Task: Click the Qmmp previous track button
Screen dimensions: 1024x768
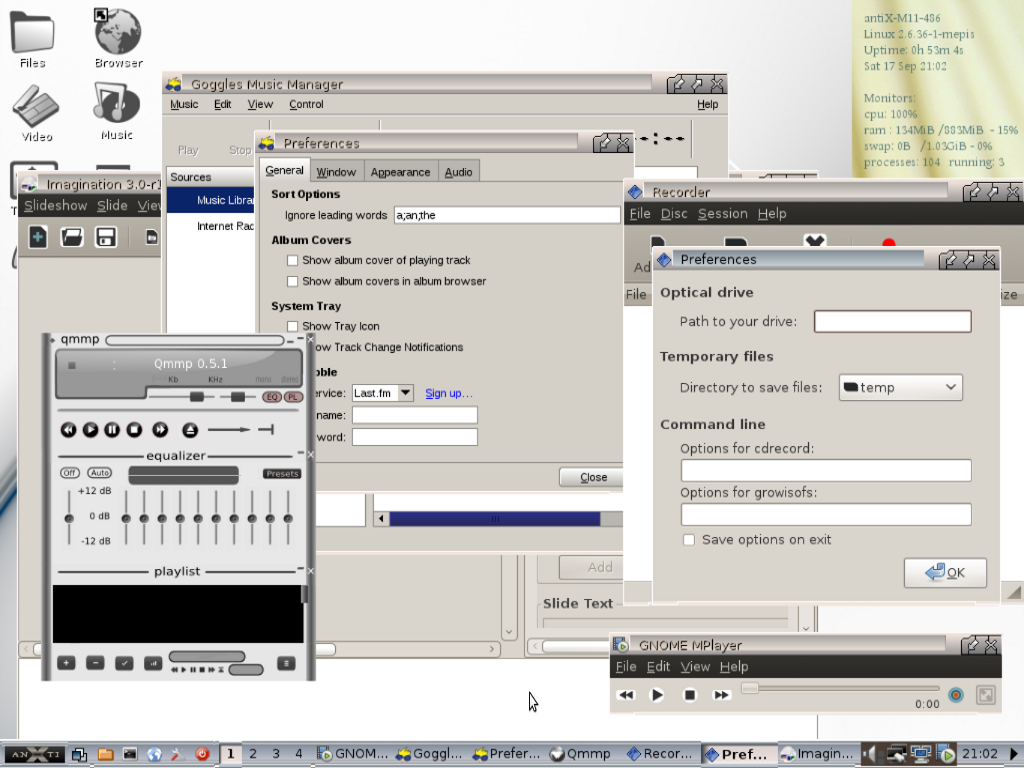Action: point(68,430)
